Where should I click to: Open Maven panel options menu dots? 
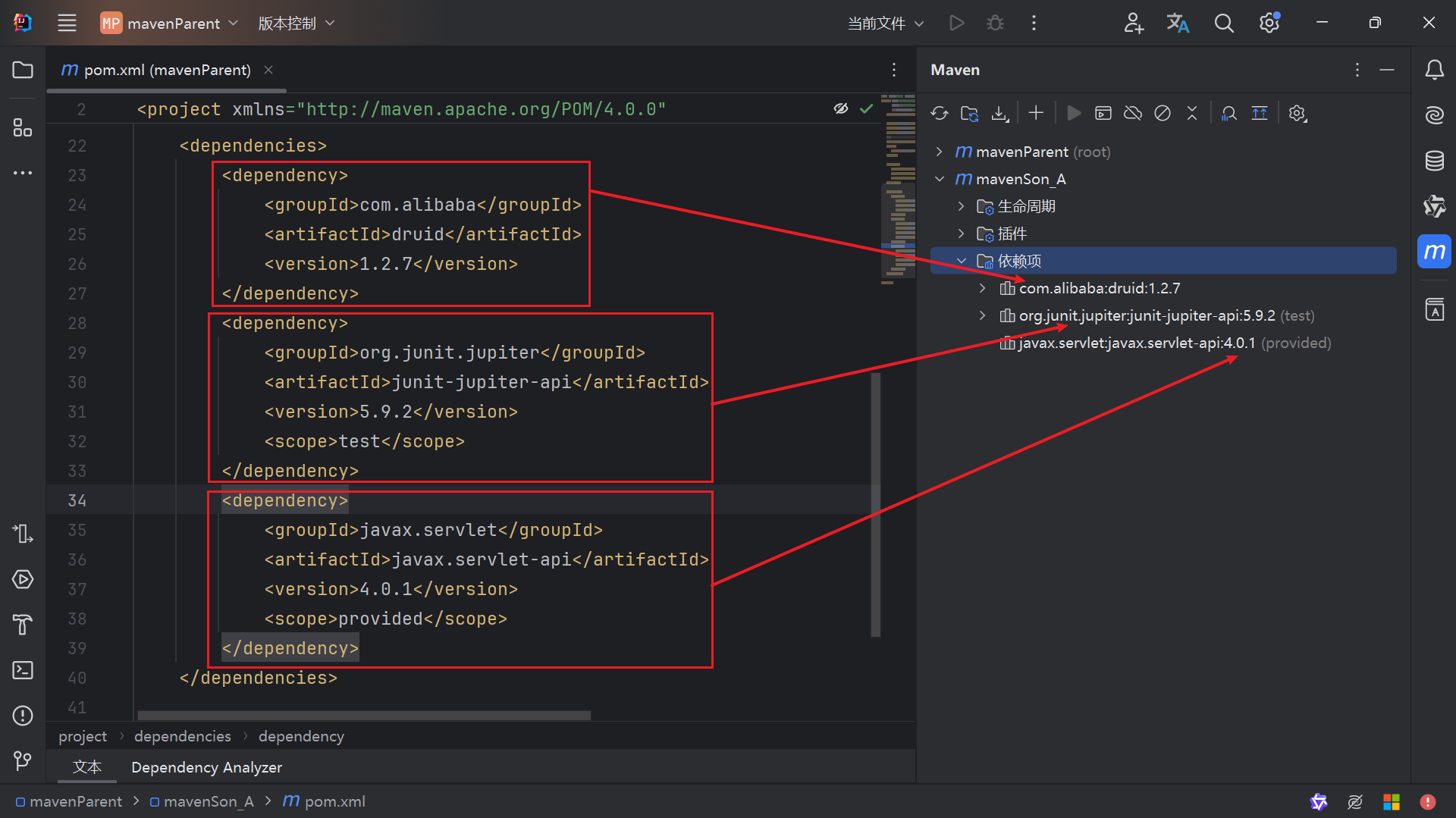click(x=1357, y=70)
